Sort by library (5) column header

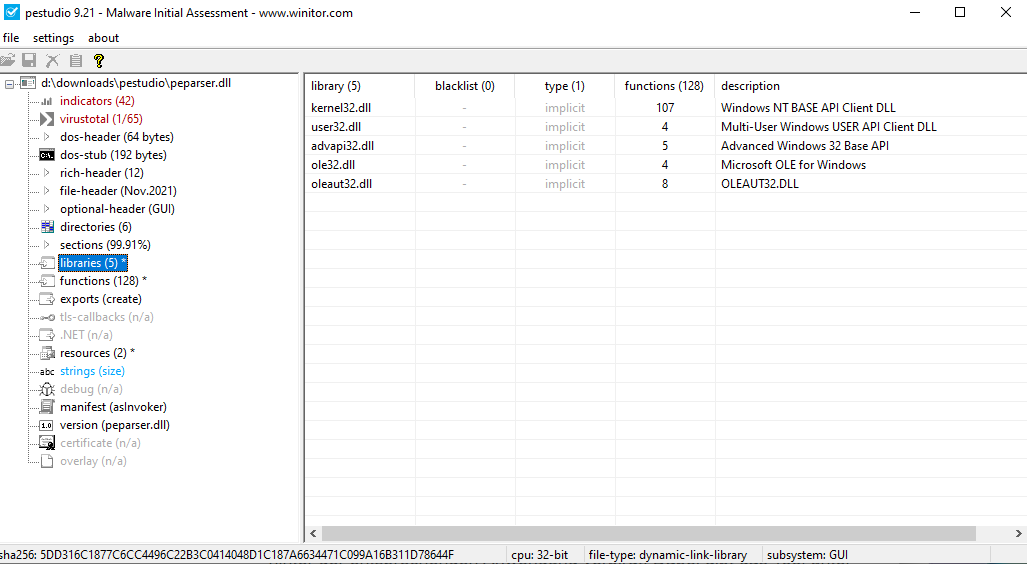click(x=360, y=86)
